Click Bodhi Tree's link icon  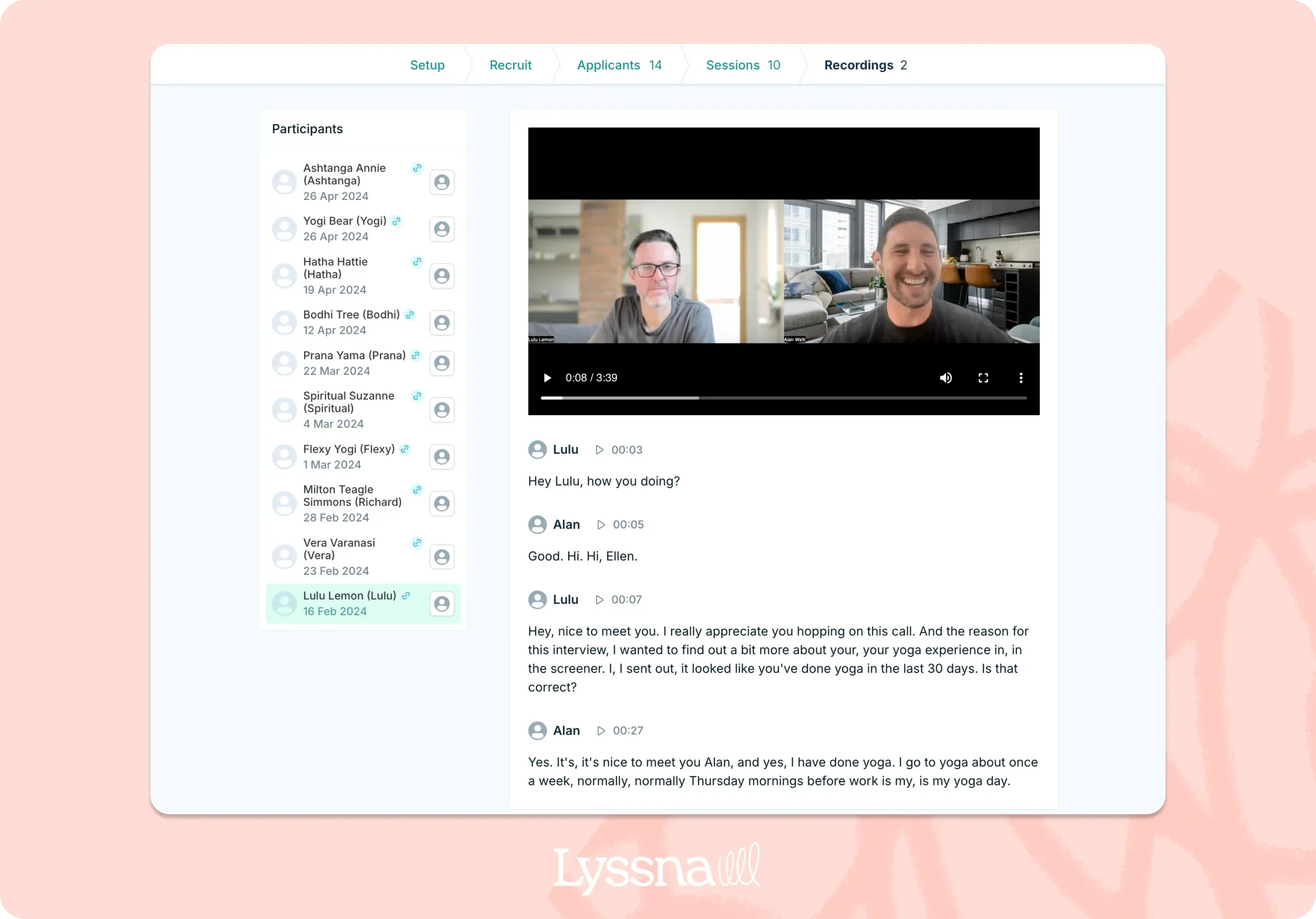409,314
